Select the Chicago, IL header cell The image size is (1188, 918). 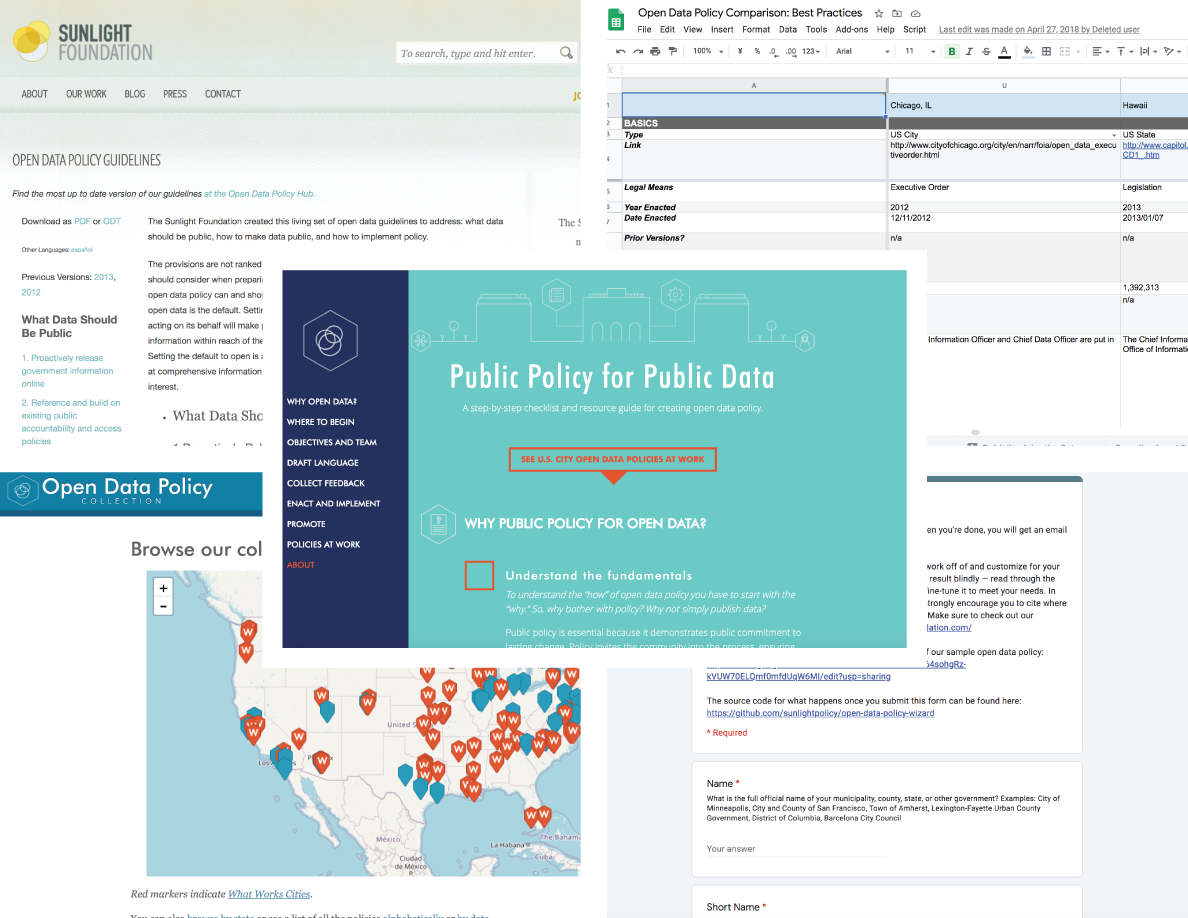tap(1003, 105)
